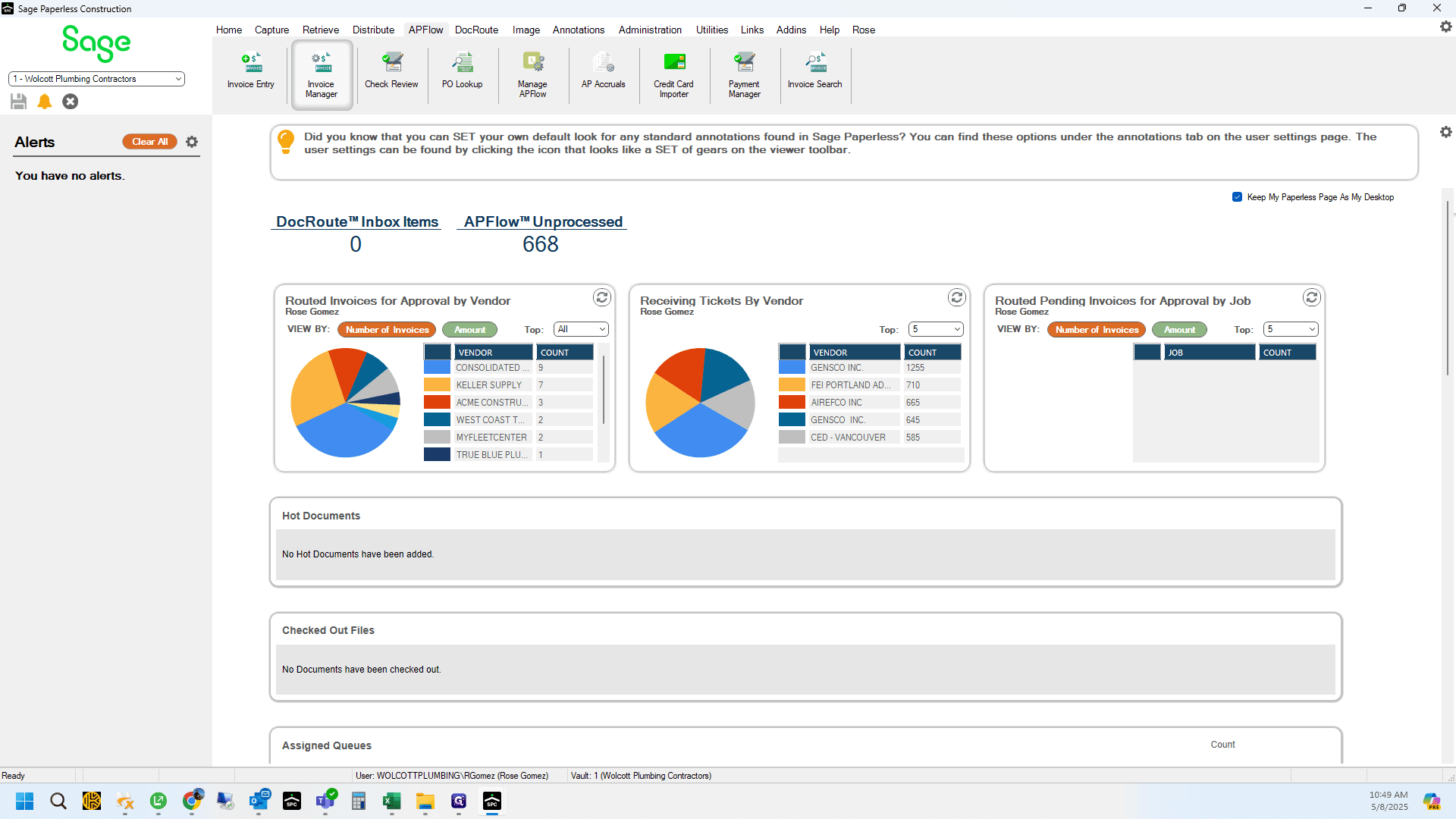Open DocRoute Inbox Items link

(x=356, y=221)
